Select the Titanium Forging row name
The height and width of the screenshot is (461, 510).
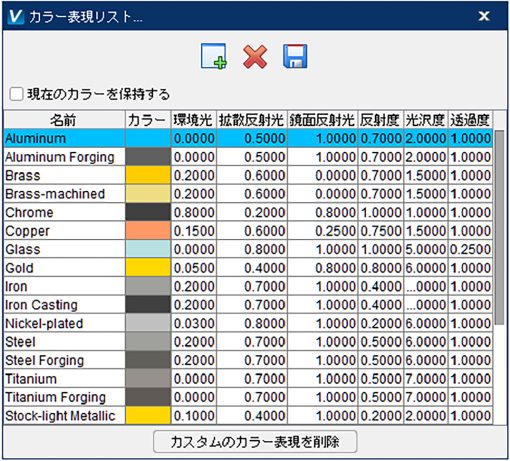tap(56, 397)
